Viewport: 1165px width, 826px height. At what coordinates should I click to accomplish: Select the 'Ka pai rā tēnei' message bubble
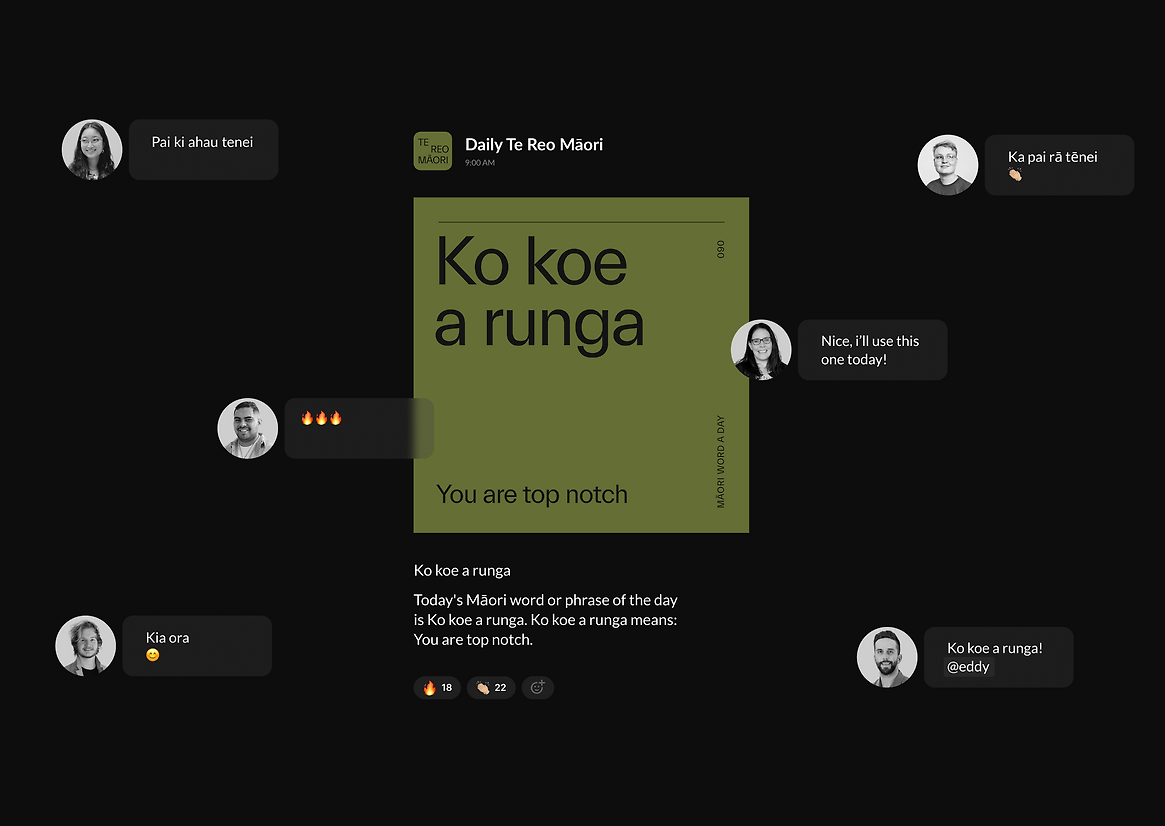pyautogui.click(x=1059, y=165)
